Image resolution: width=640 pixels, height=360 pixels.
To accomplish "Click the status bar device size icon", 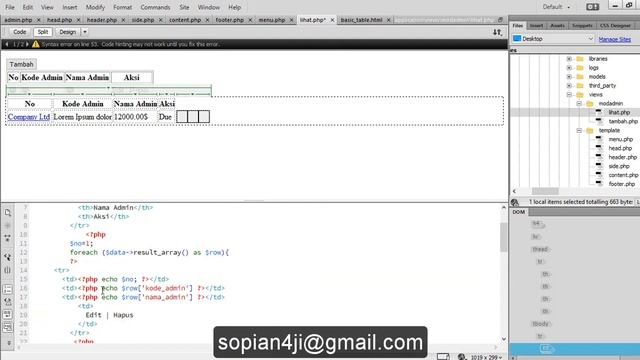I will click(443, 357).
